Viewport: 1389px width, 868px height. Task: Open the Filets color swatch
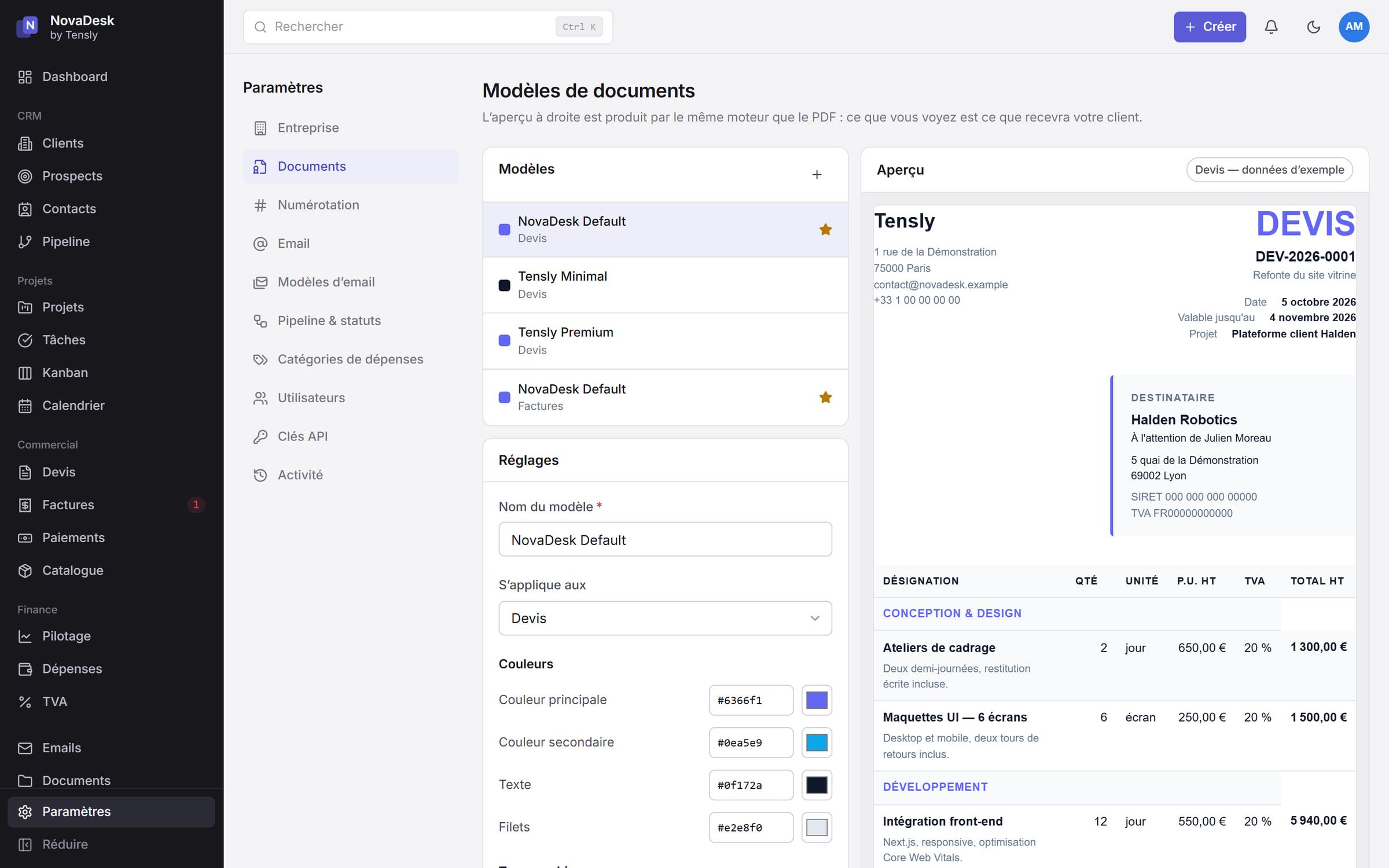coord(817,827)
